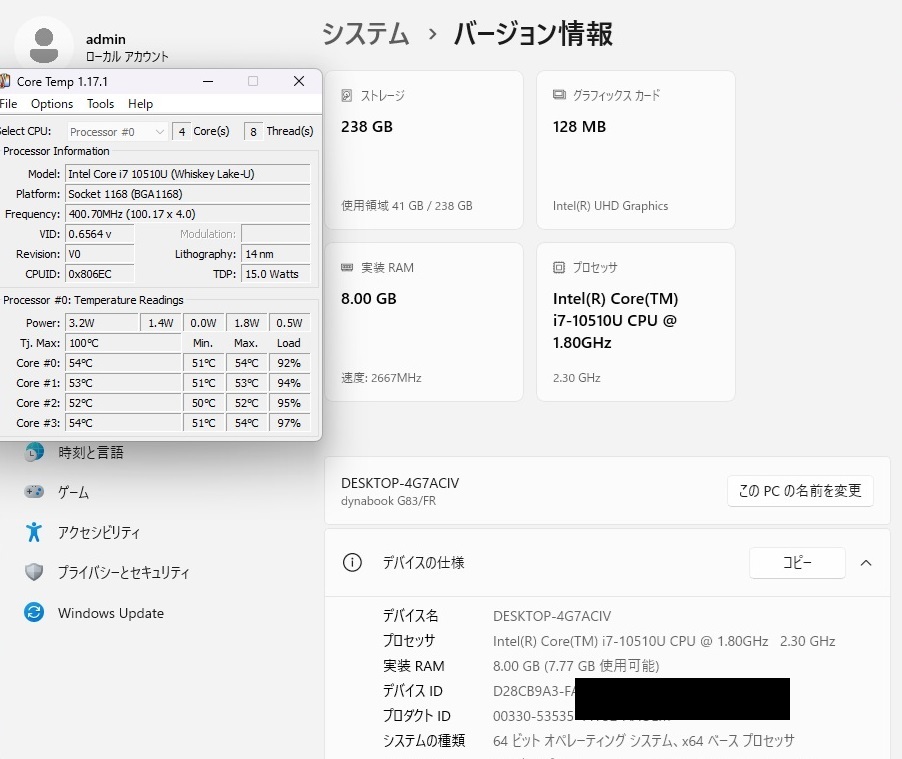902x759 pixels.
Task: Open ゲーム settings page
Action: click(x=73, y=492)
